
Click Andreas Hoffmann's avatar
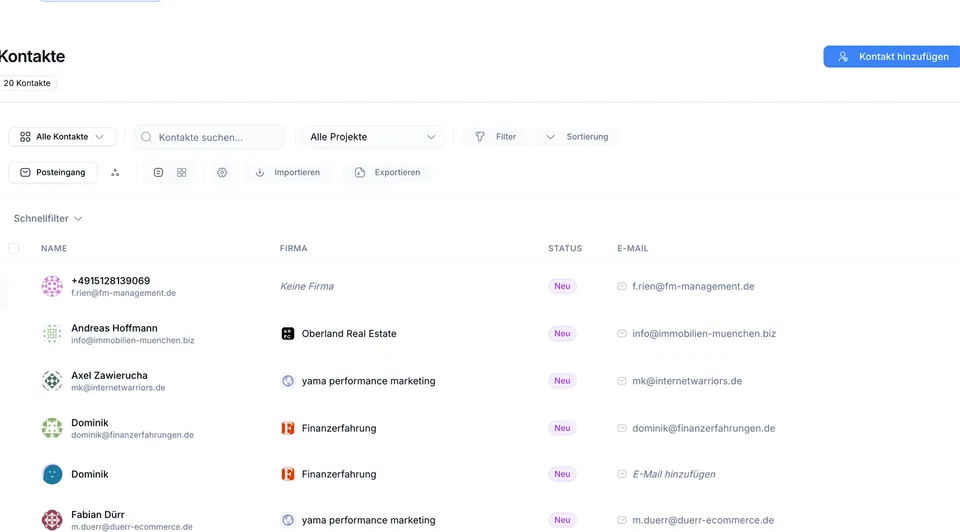52,334
